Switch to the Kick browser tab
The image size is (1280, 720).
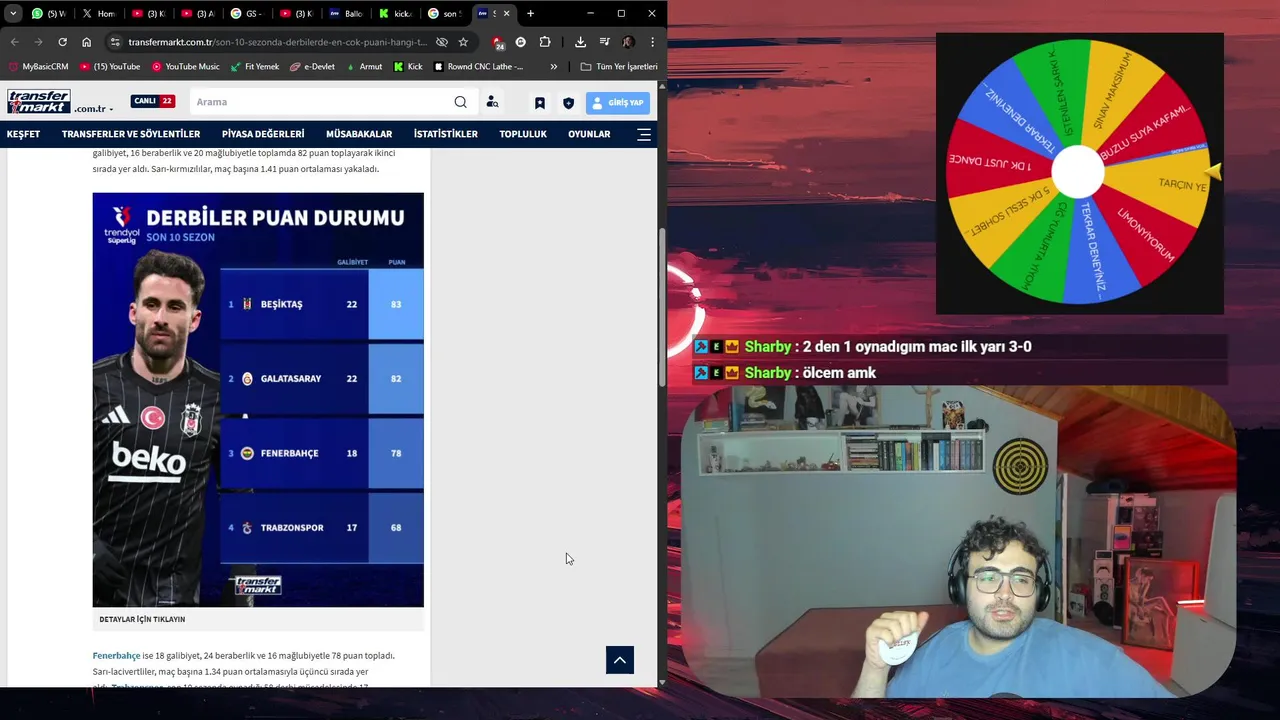(x=395, y=14)
